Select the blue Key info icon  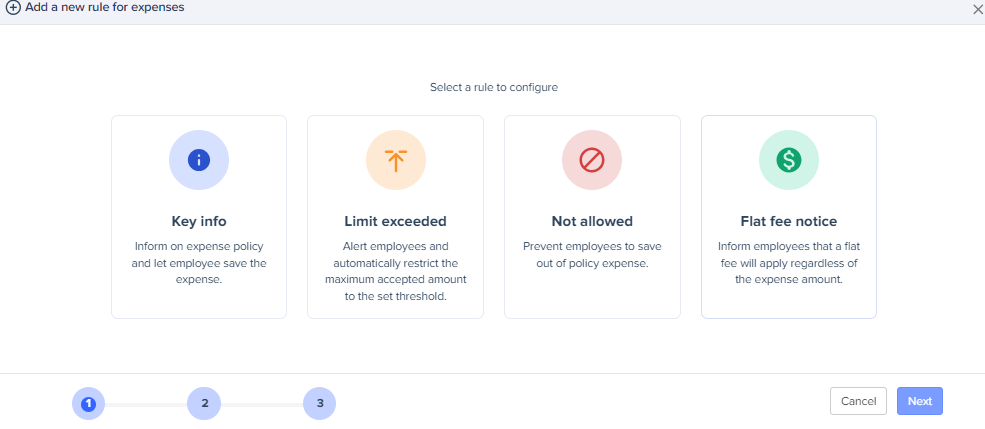[x=199, y=159]
